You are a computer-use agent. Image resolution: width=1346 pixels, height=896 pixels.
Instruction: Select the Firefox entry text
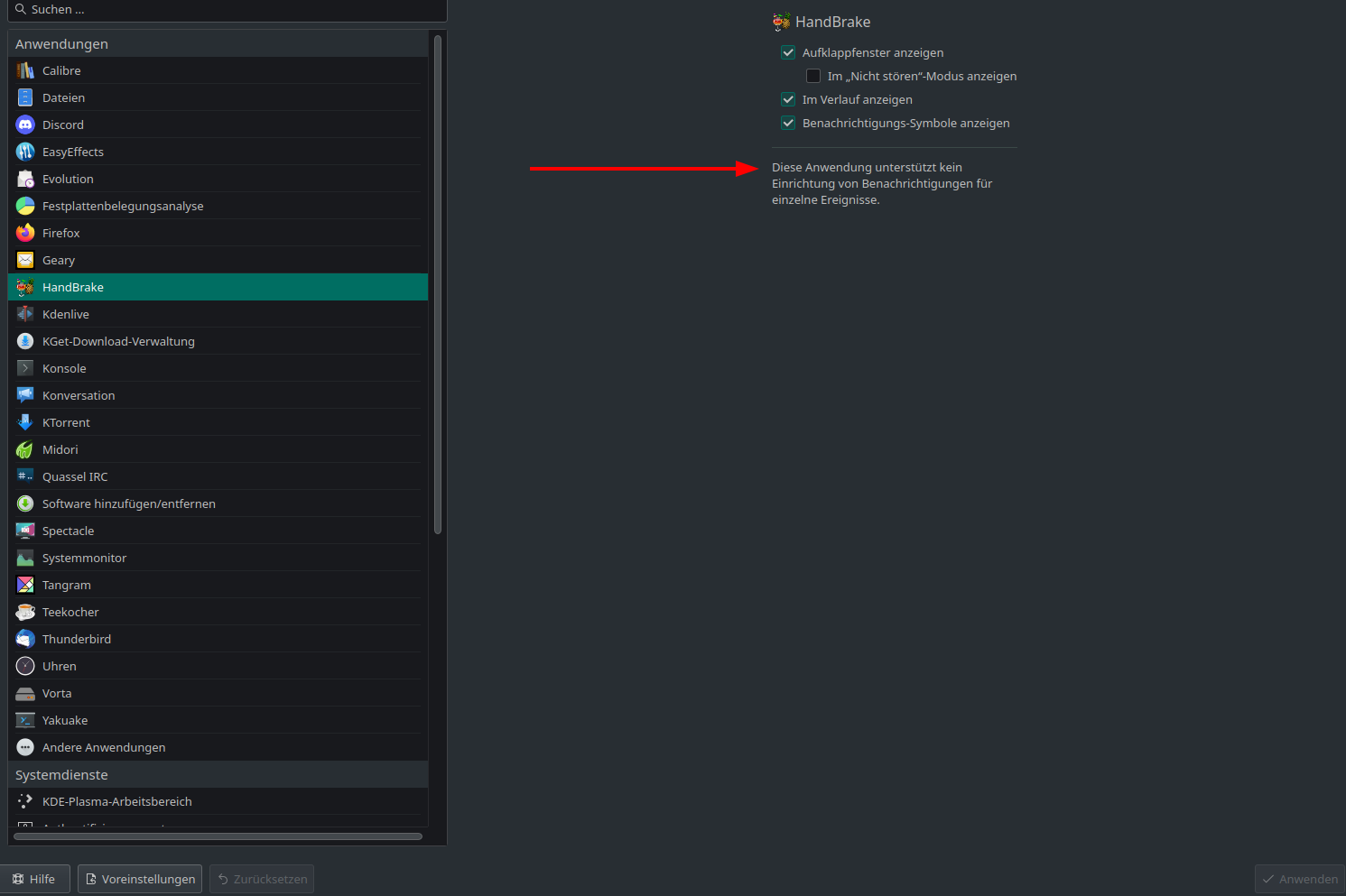tap(61, 233)
